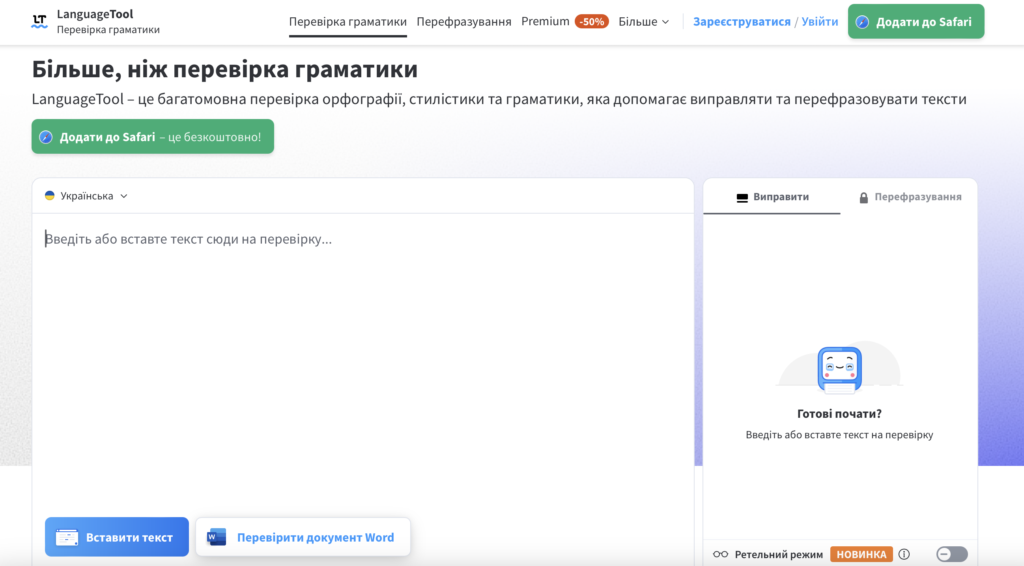
Task: Click the smiling robot mascot illustration
Action: click(x=839, y=369)
